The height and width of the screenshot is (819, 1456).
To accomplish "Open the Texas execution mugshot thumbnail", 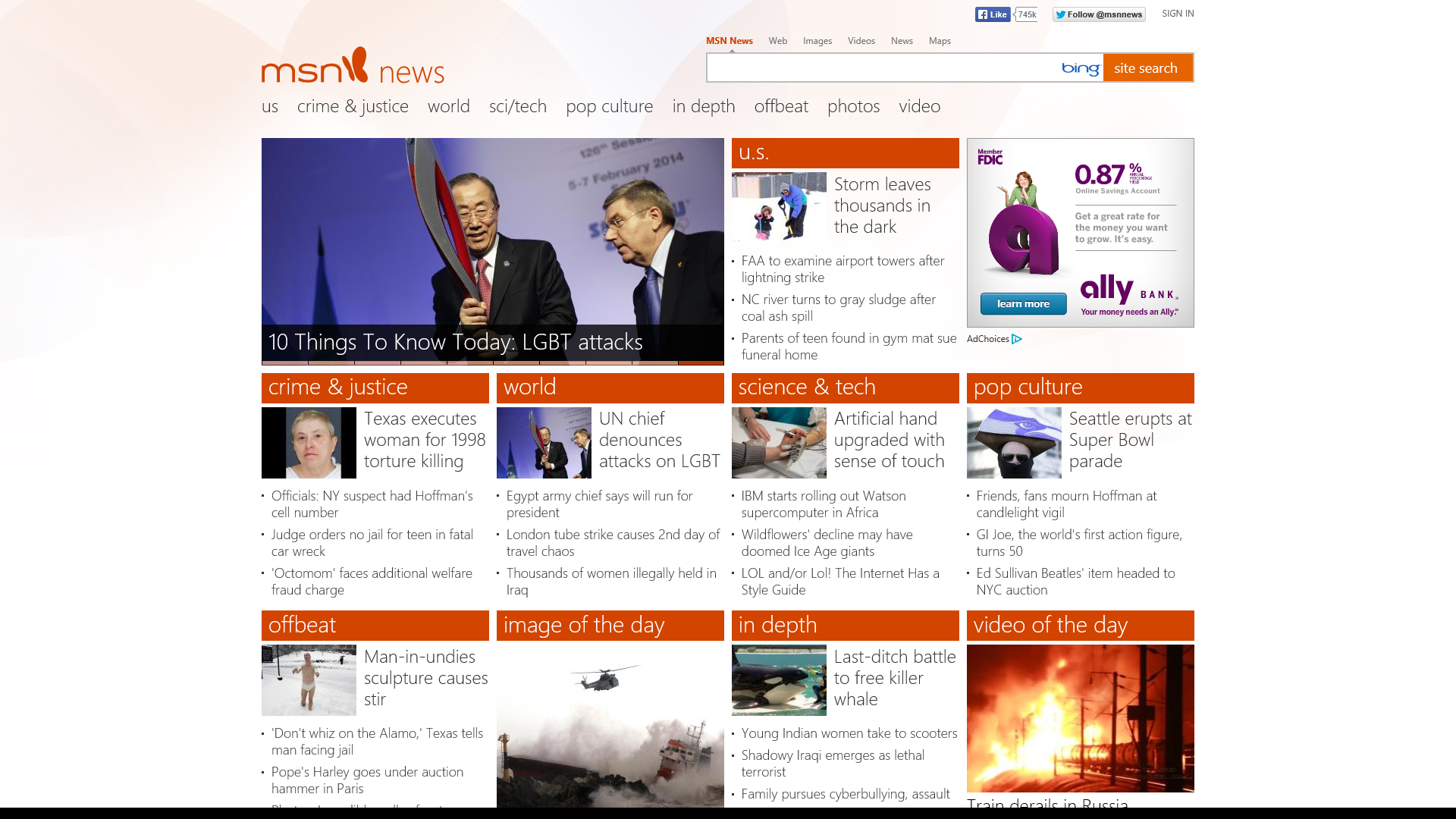I will tap(309, 443).
